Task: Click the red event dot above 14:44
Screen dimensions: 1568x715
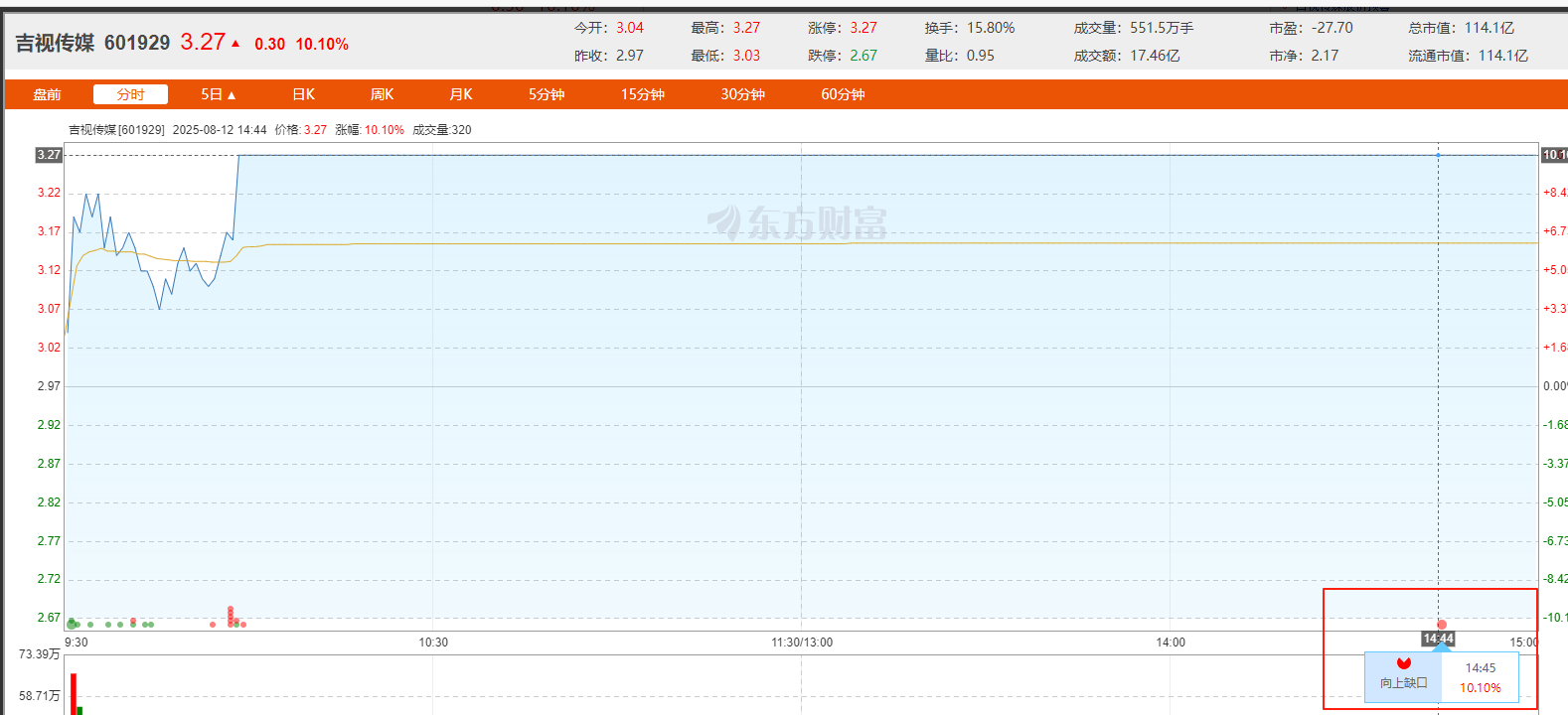Action: [x=1442, y=625]
